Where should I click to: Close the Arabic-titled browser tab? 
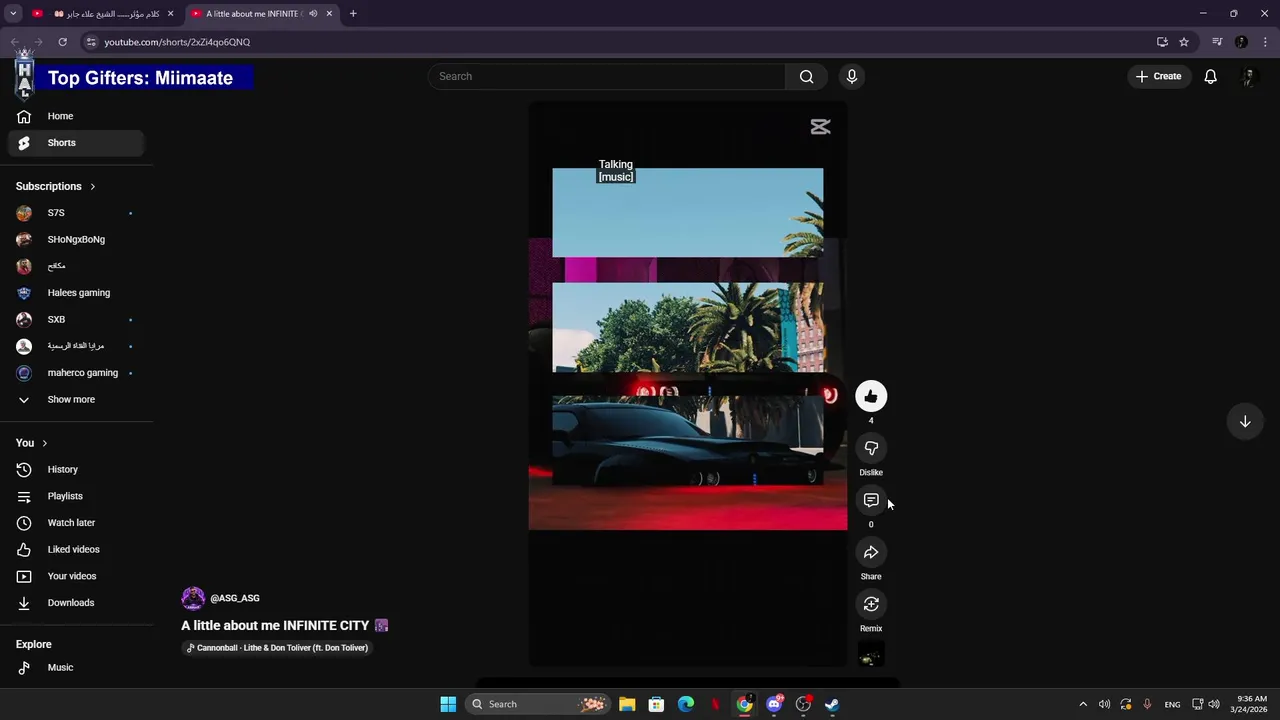click(x=170, y=14)
